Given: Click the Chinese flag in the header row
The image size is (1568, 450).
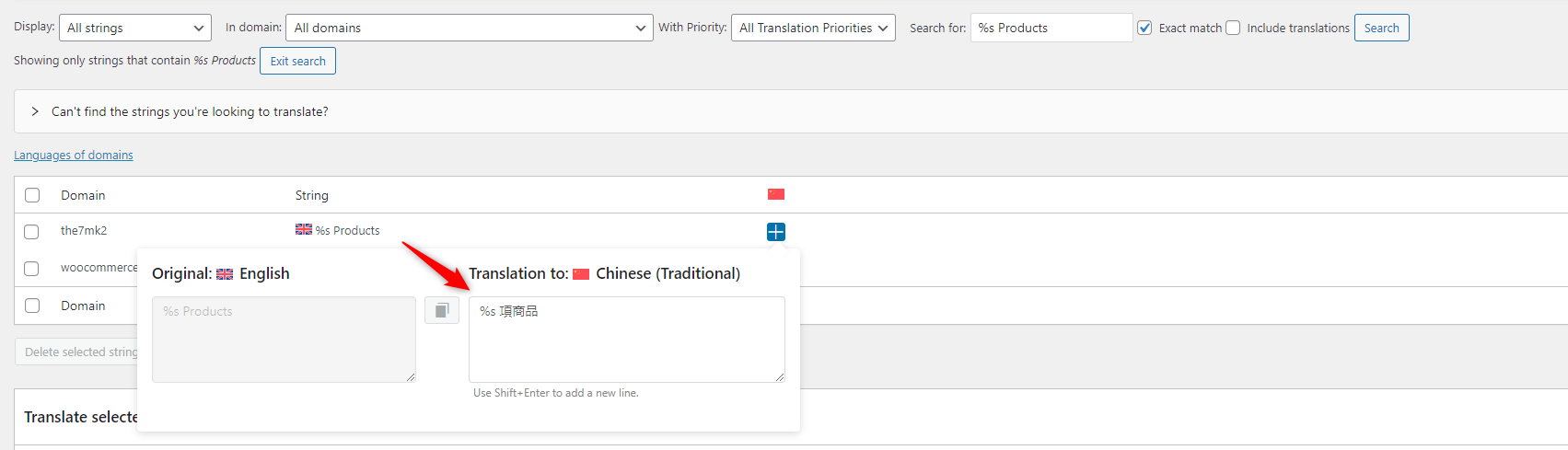Looking at the screenshot, I should pos(776,194).
